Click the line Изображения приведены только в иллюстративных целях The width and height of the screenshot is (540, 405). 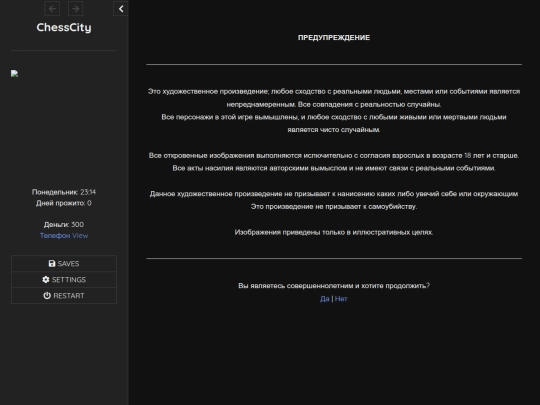tap(334, 232)
